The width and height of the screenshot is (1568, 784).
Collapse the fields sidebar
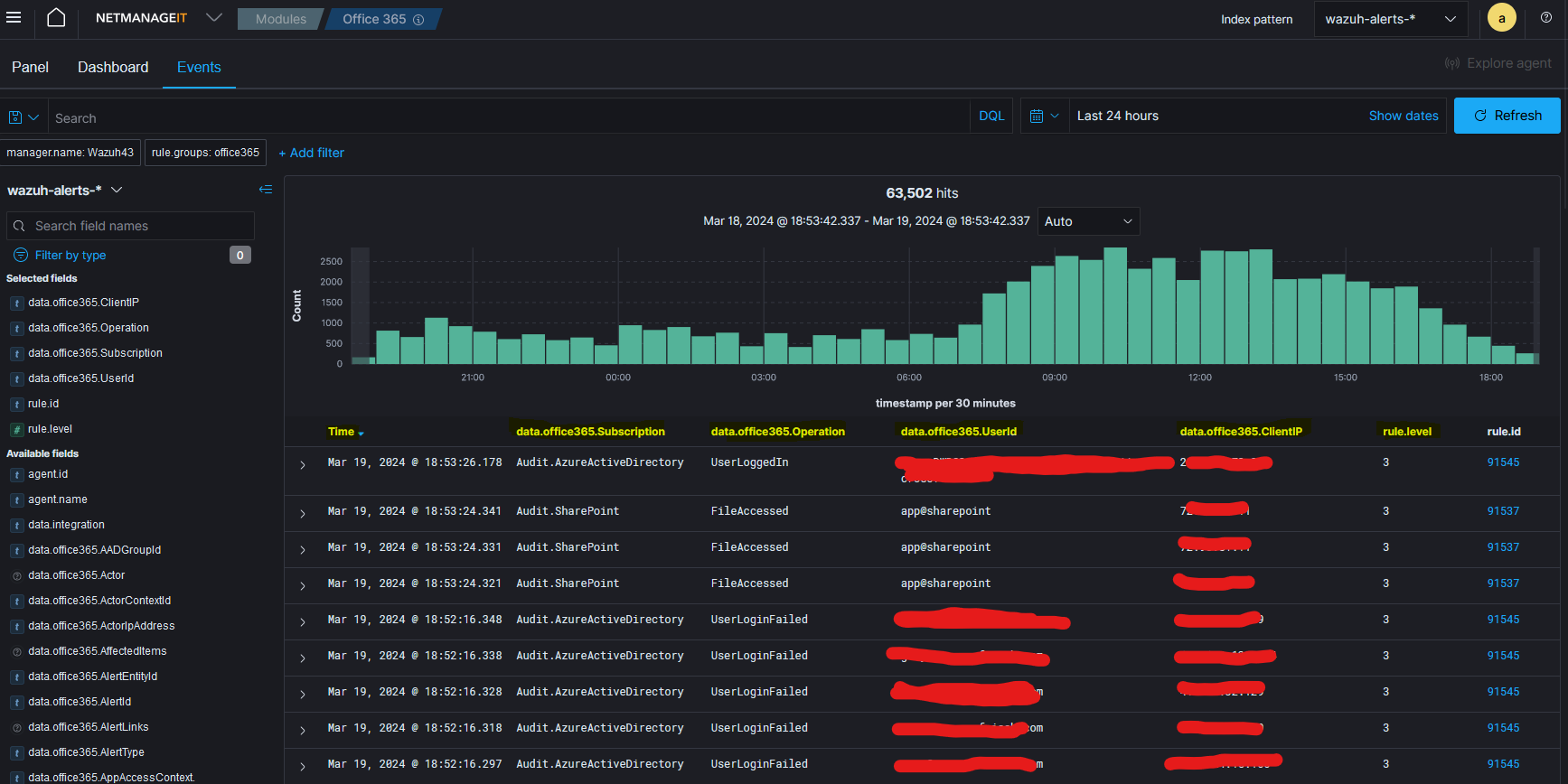point(265,190)
